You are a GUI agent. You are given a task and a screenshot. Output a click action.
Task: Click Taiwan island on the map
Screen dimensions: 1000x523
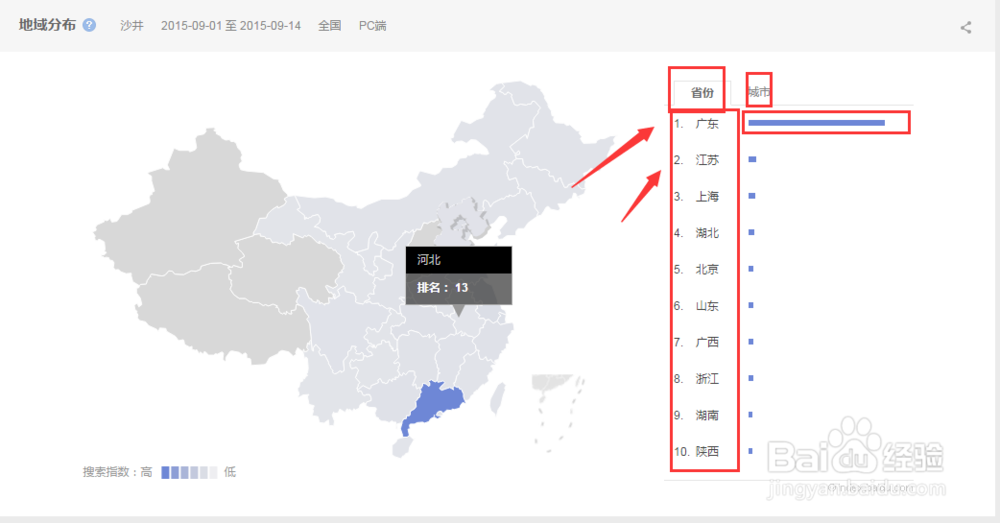497,397
